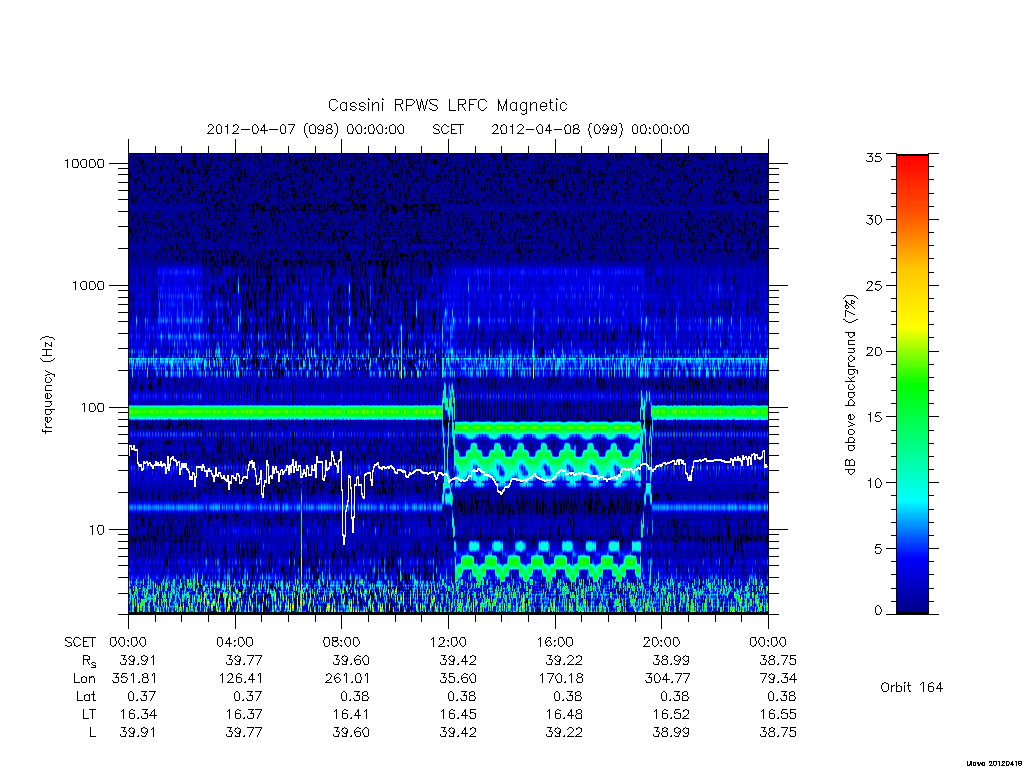Click the colorbar tick label '30'
1024x768 pixels.
pos(873,220)
